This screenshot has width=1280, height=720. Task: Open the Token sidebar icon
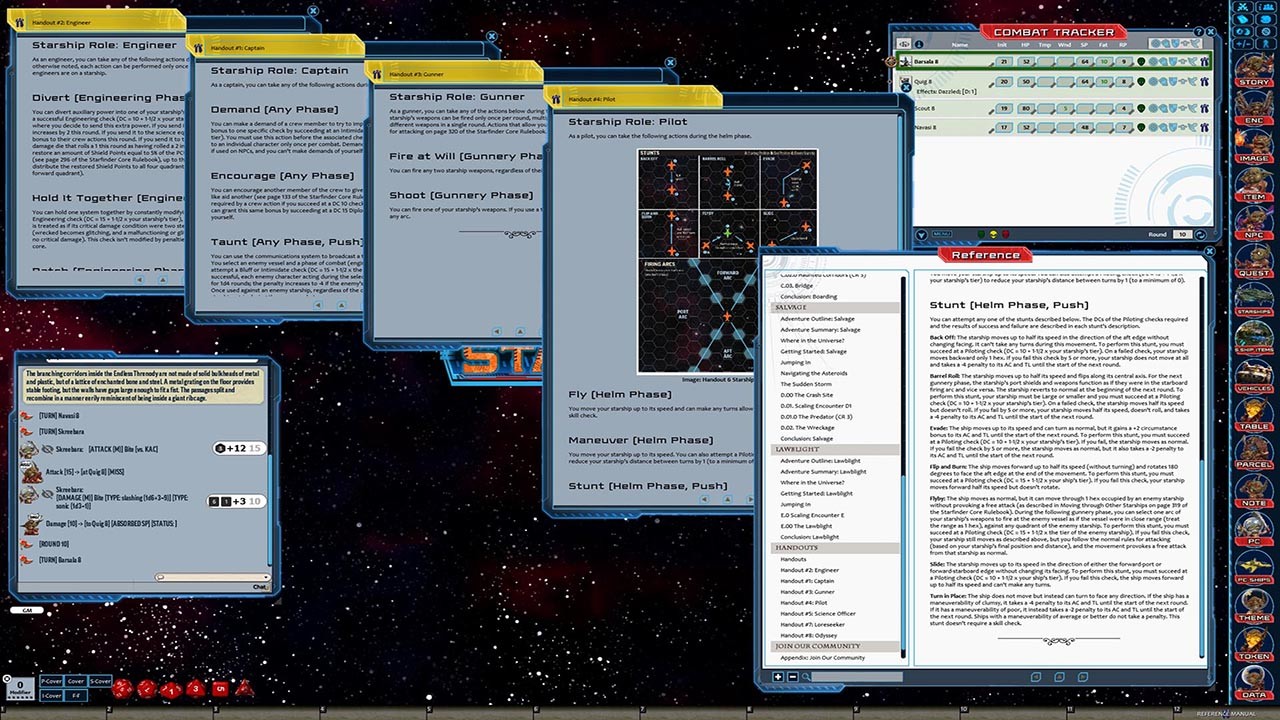pyautogui.click(x=1257, y=646)
